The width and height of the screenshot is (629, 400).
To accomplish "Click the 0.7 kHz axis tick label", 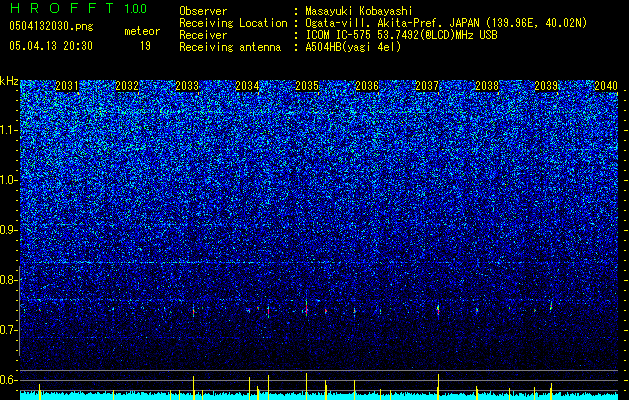I will coord(9,330).
